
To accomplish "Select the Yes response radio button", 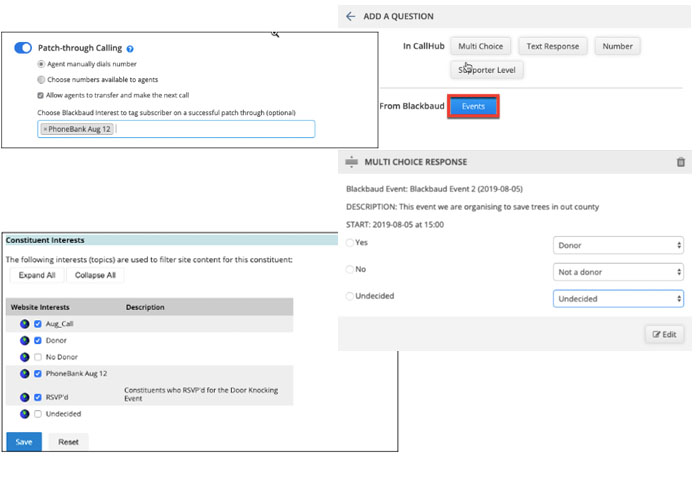I will click(350, 242).
